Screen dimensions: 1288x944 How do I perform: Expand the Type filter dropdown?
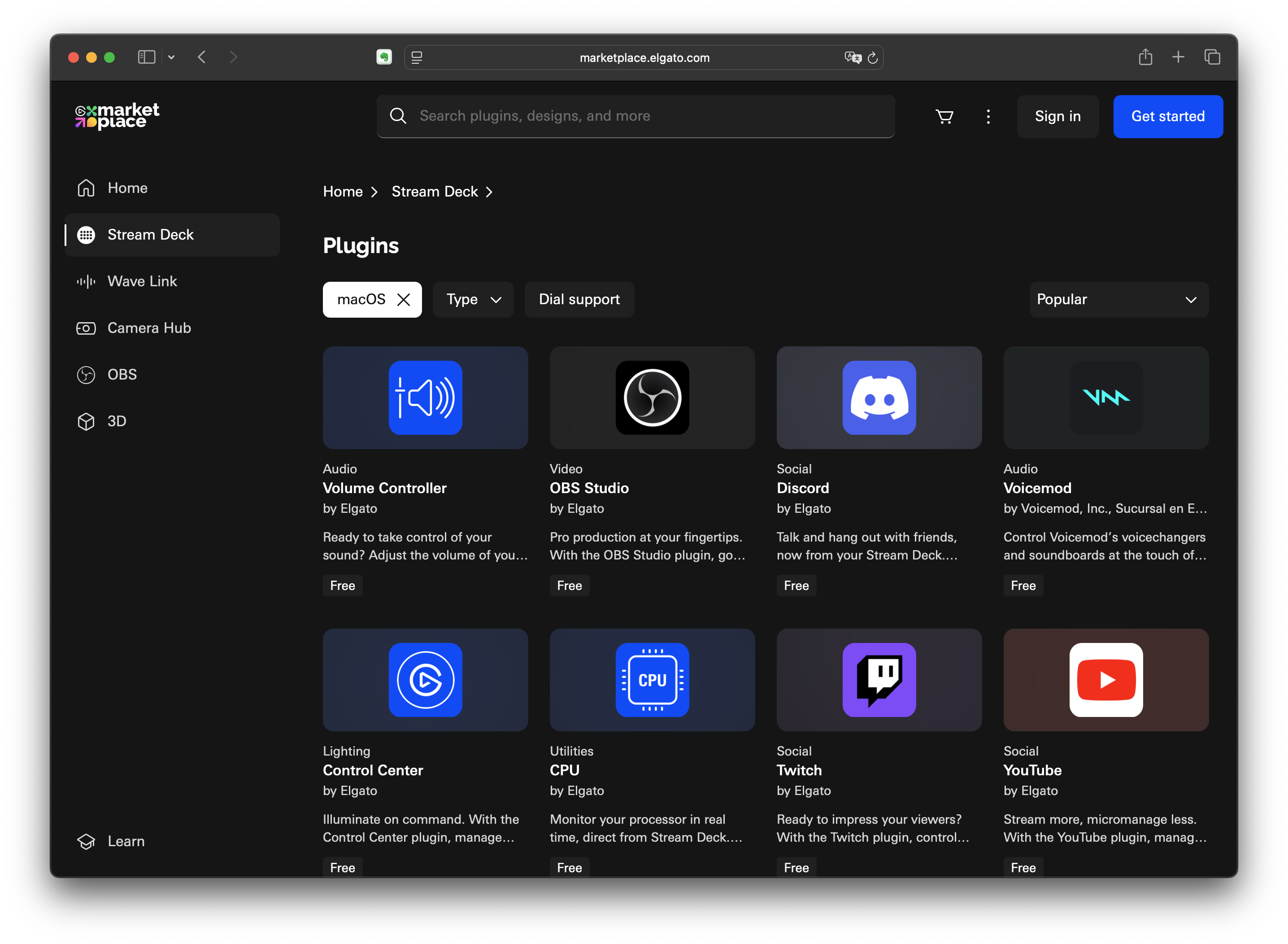[x=473, y=299]
